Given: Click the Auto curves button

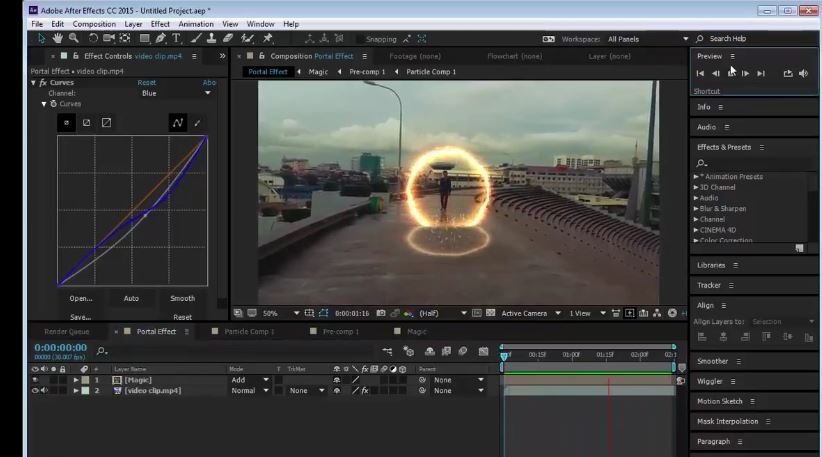Looking at the screenshot, I should click(x=131, y=298).
